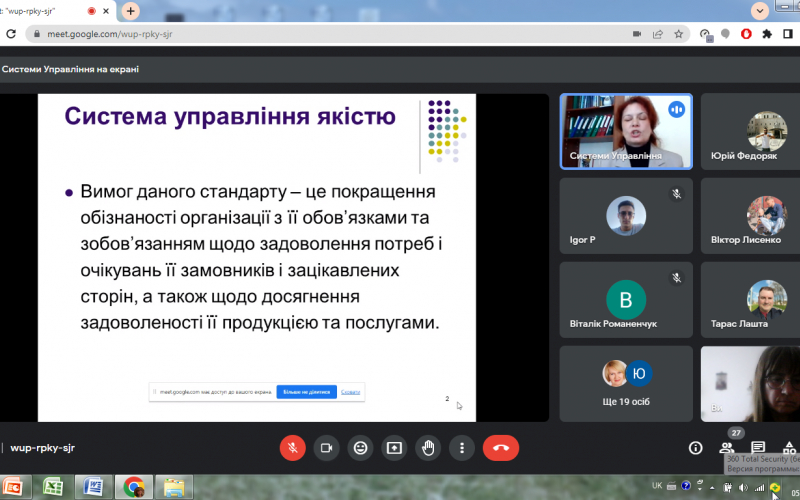The width and height of the screenshot is (800, 500).
Task: Close the 'wup-rpky-sjr' browser tab
Action: tap(106, 11)
